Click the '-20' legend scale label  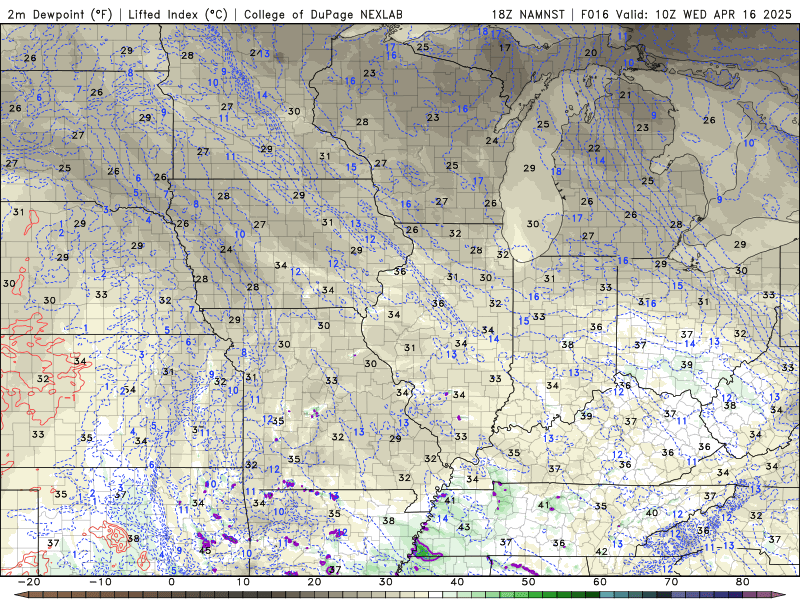29,582
